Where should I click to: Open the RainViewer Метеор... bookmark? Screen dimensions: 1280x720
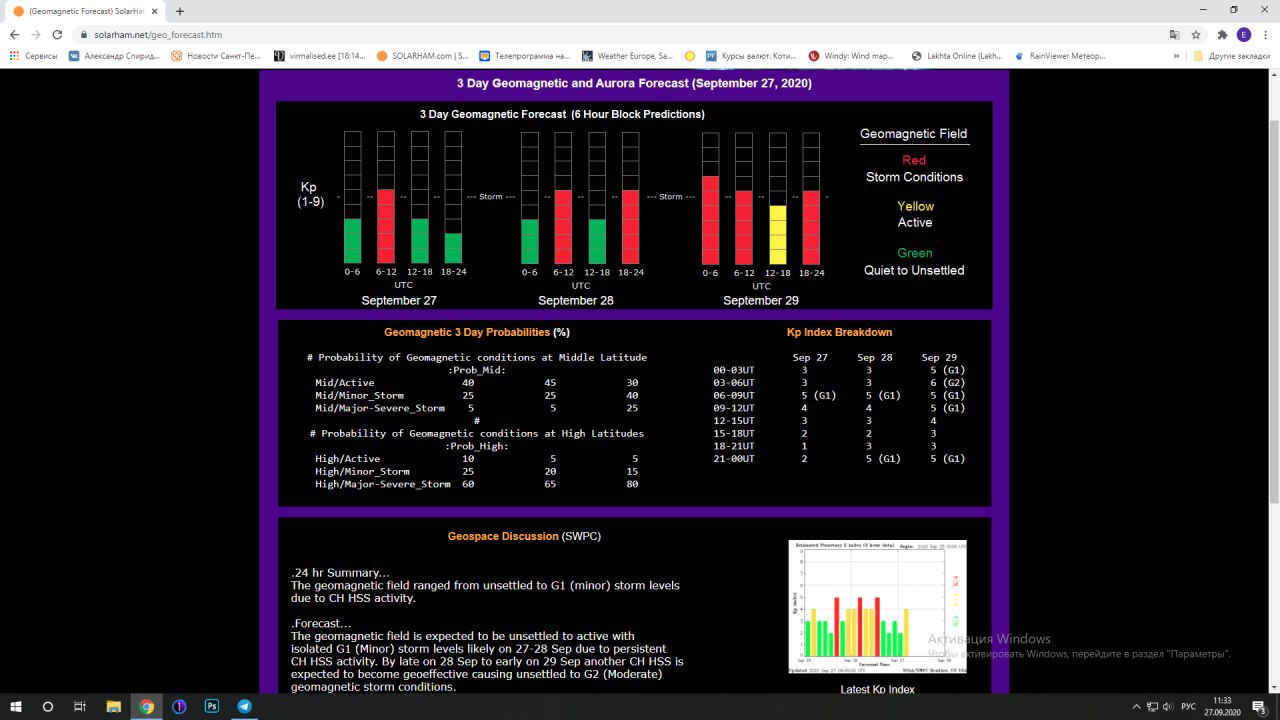pos(1060,56)
